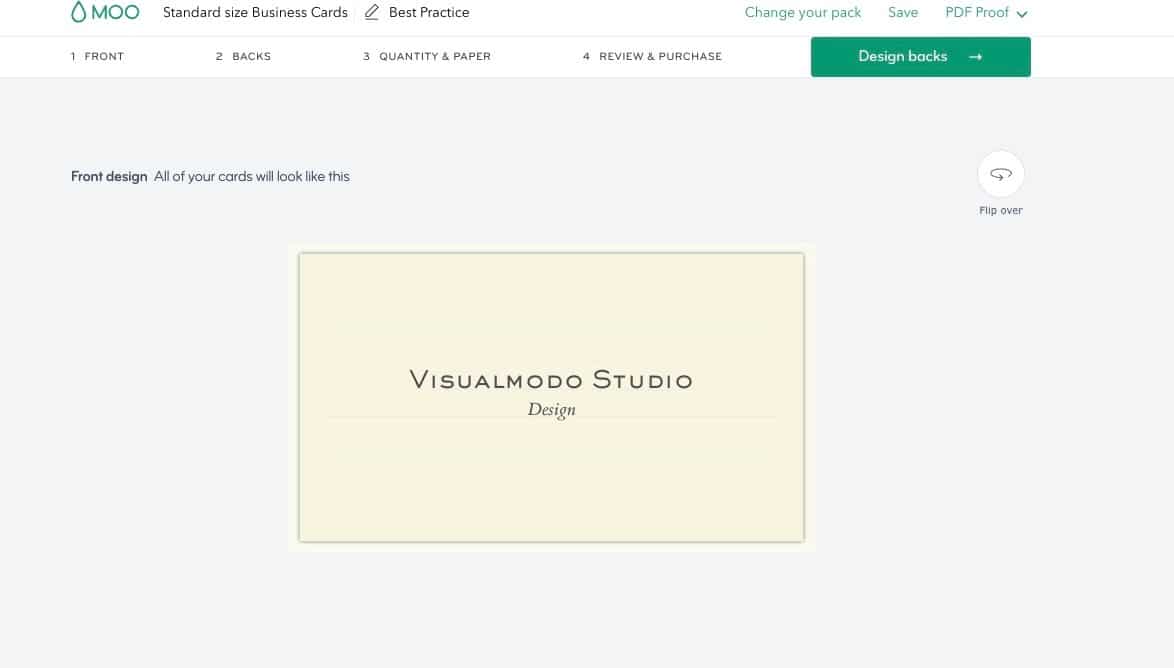Click Best Practice to rename the pack
The image size is (1174, 668).
429,12
